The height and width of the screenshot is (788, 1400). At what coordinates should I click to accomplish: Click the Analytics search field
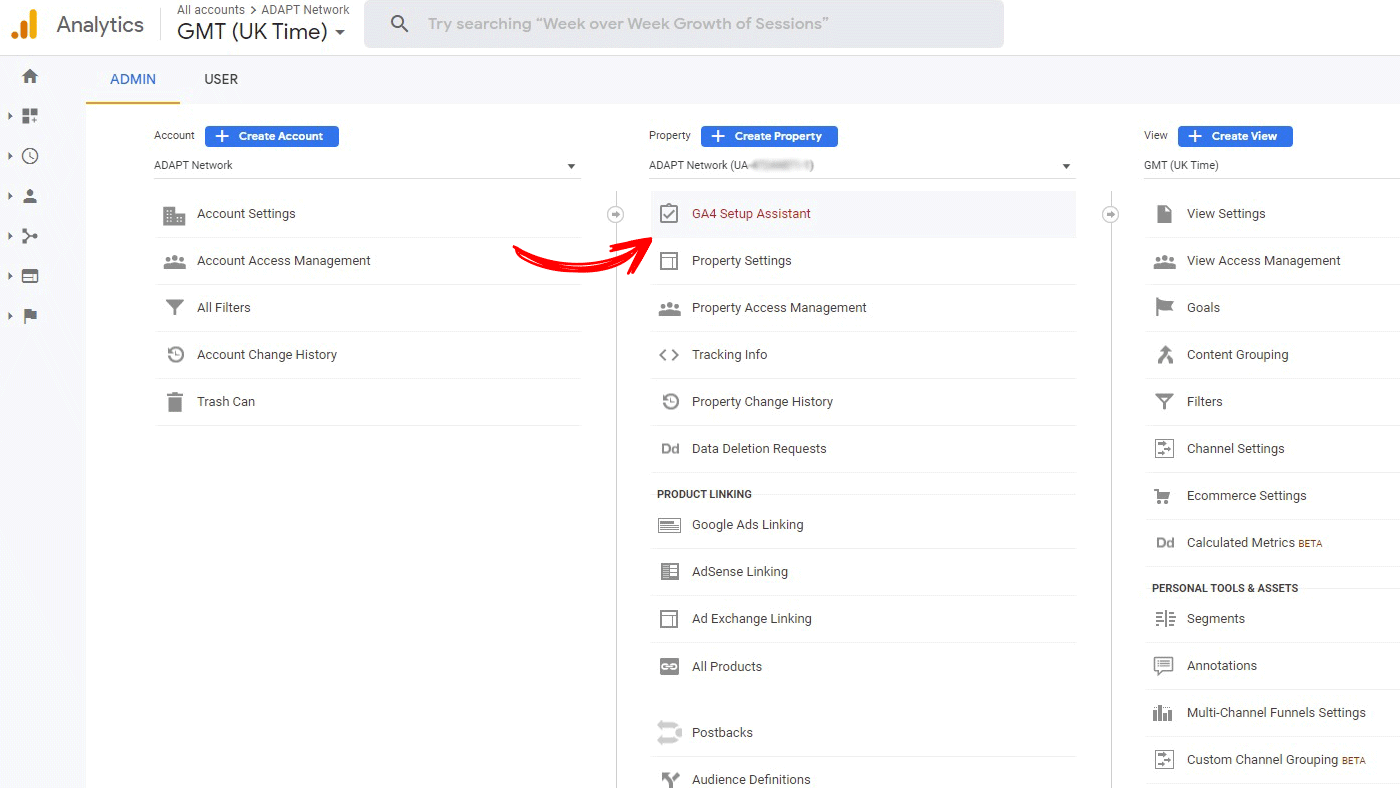click(x=684, y=24)
